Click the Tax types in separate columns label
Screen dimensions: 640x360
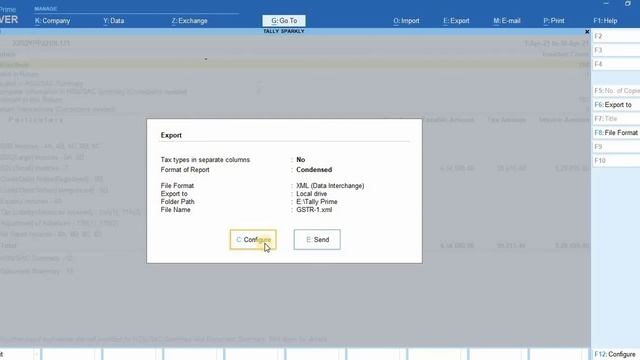[x=205, y=160]
